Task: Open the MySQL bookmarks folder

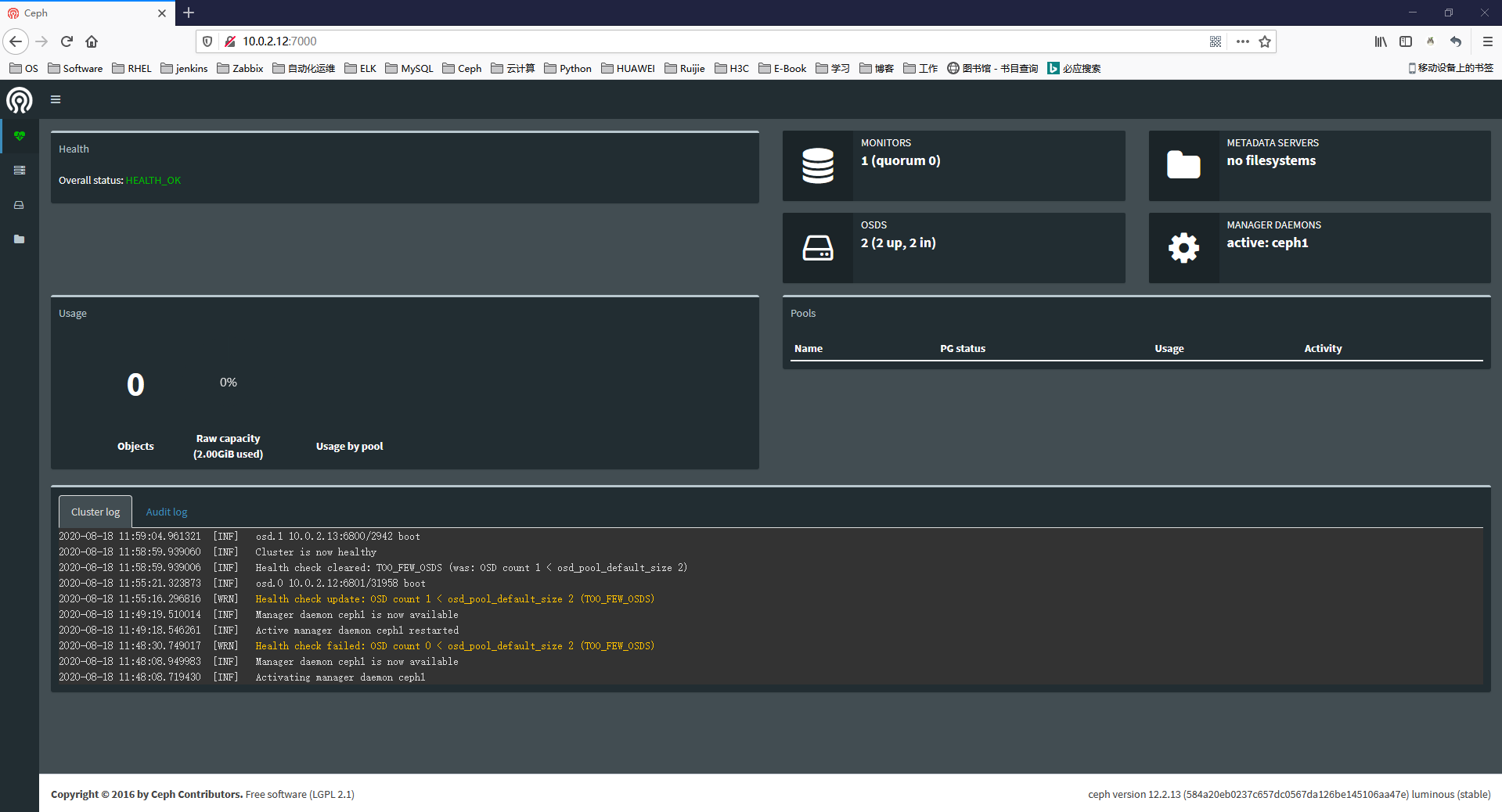Action: [x=409, y=68]
